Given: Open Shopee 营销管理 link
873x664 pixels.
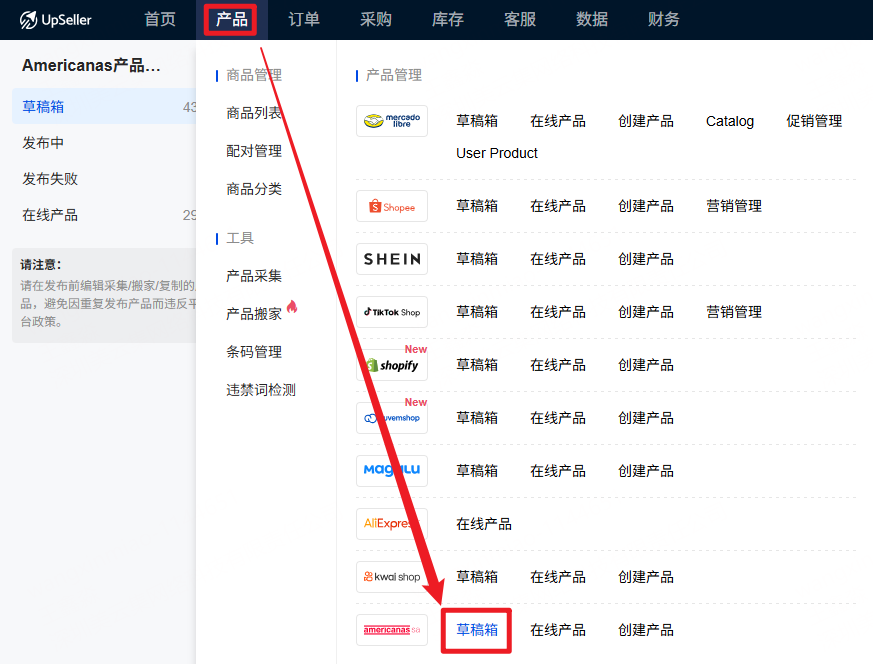Looking at the screenshot, I should pos(734,206).
